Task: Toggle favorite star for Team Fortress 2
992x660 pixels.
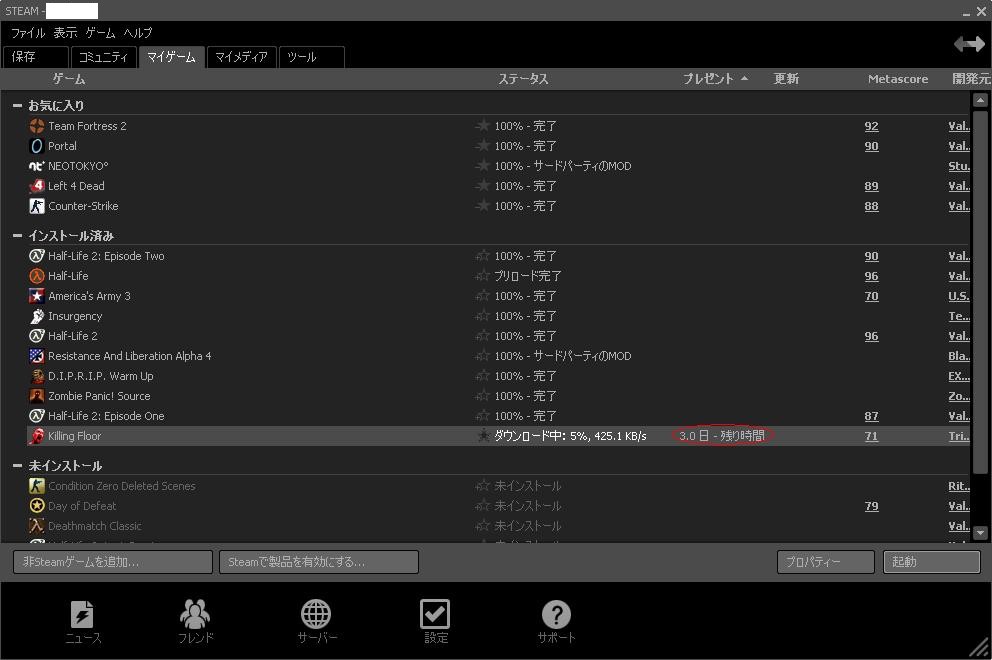Action: pyautogui.click(x=483, y=126)
